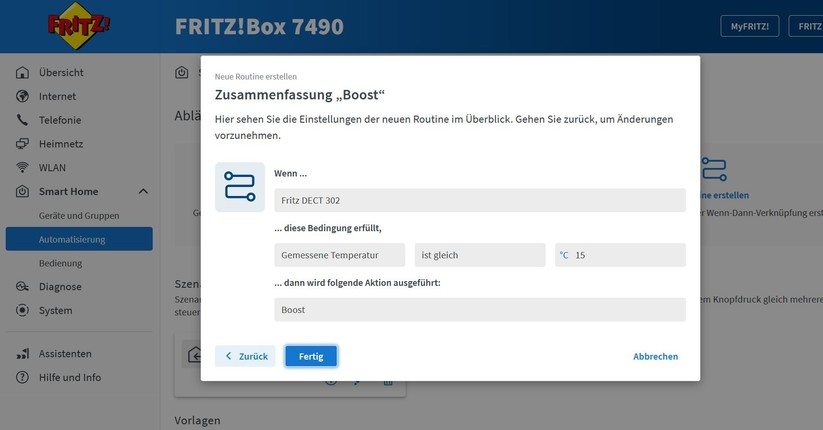Click the Smart Home icon in sidebar
The height and width of the screenshot is (430, 823).
coord(22,191)
